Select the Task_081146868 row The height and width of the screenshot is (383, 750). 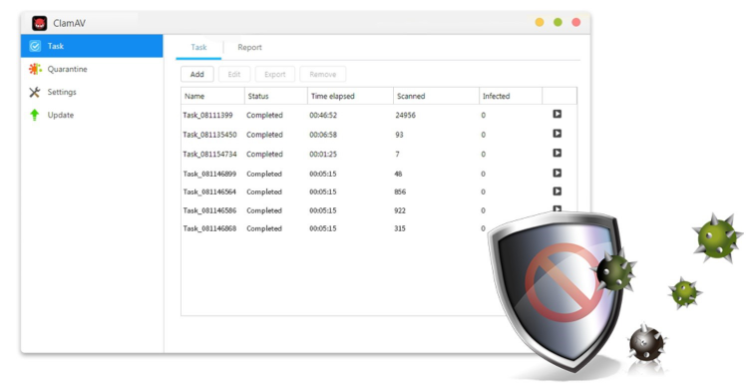pos(335,229)
